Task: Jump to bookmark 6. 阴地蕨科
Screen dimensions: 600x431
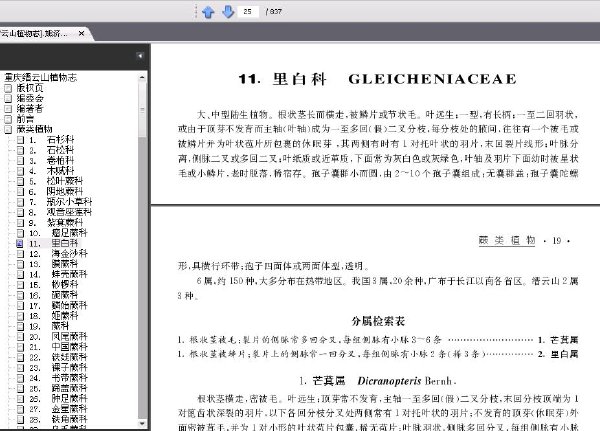Action: [56, 191]
